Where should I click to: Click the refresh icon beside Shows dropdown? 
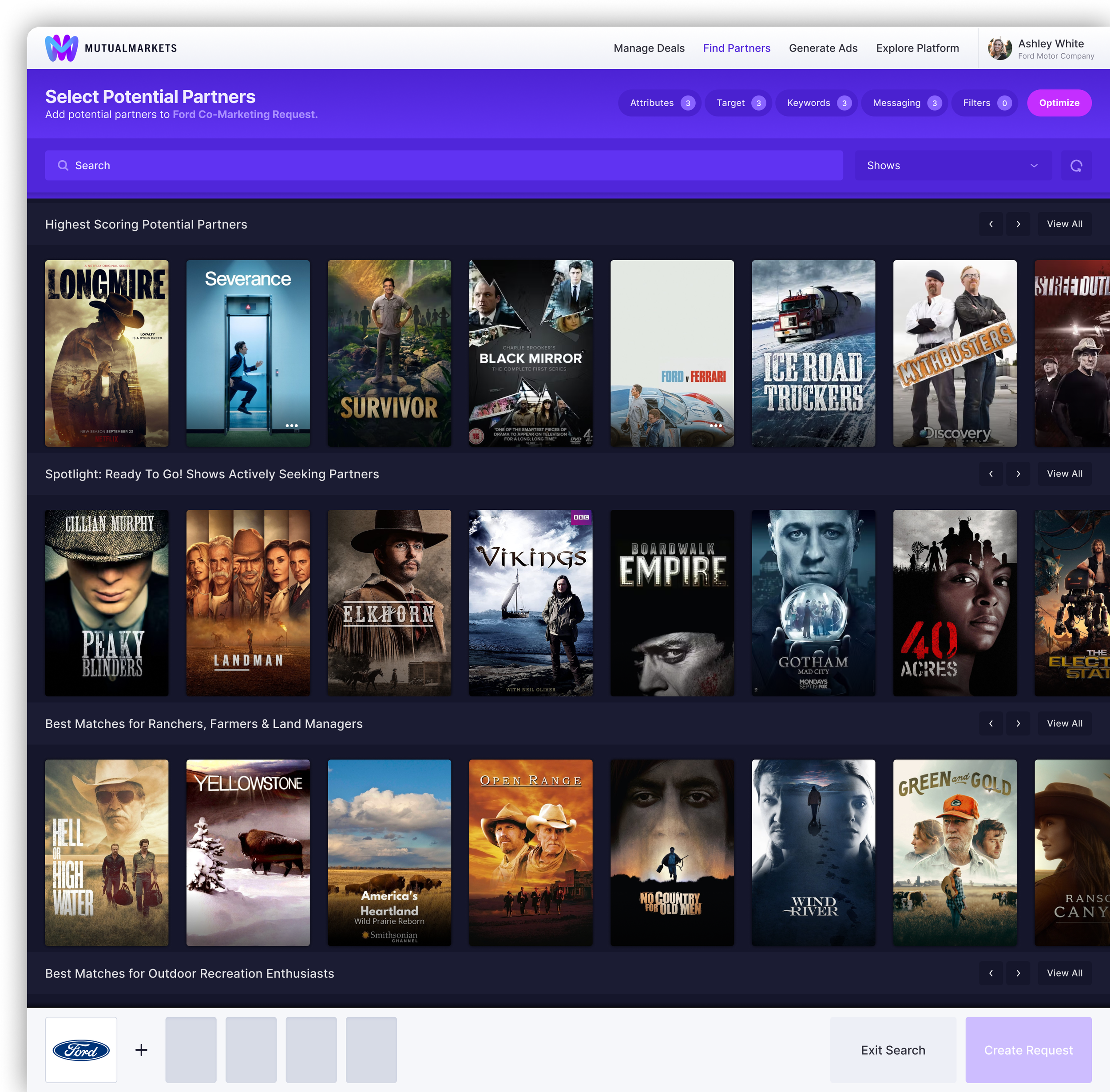click(1076, 166)
